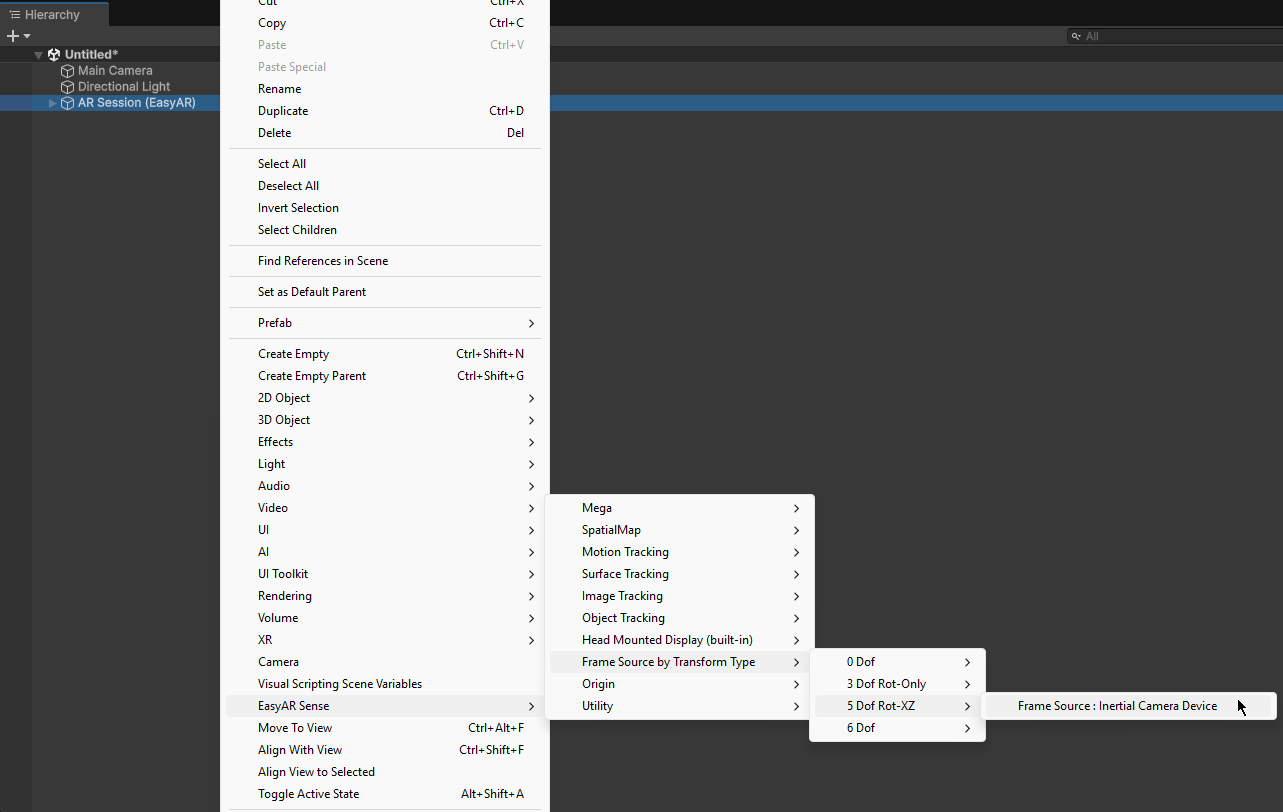Open the Motion Tracking submenu
The height and width of the screenshot is (812, 1283).
625,552
